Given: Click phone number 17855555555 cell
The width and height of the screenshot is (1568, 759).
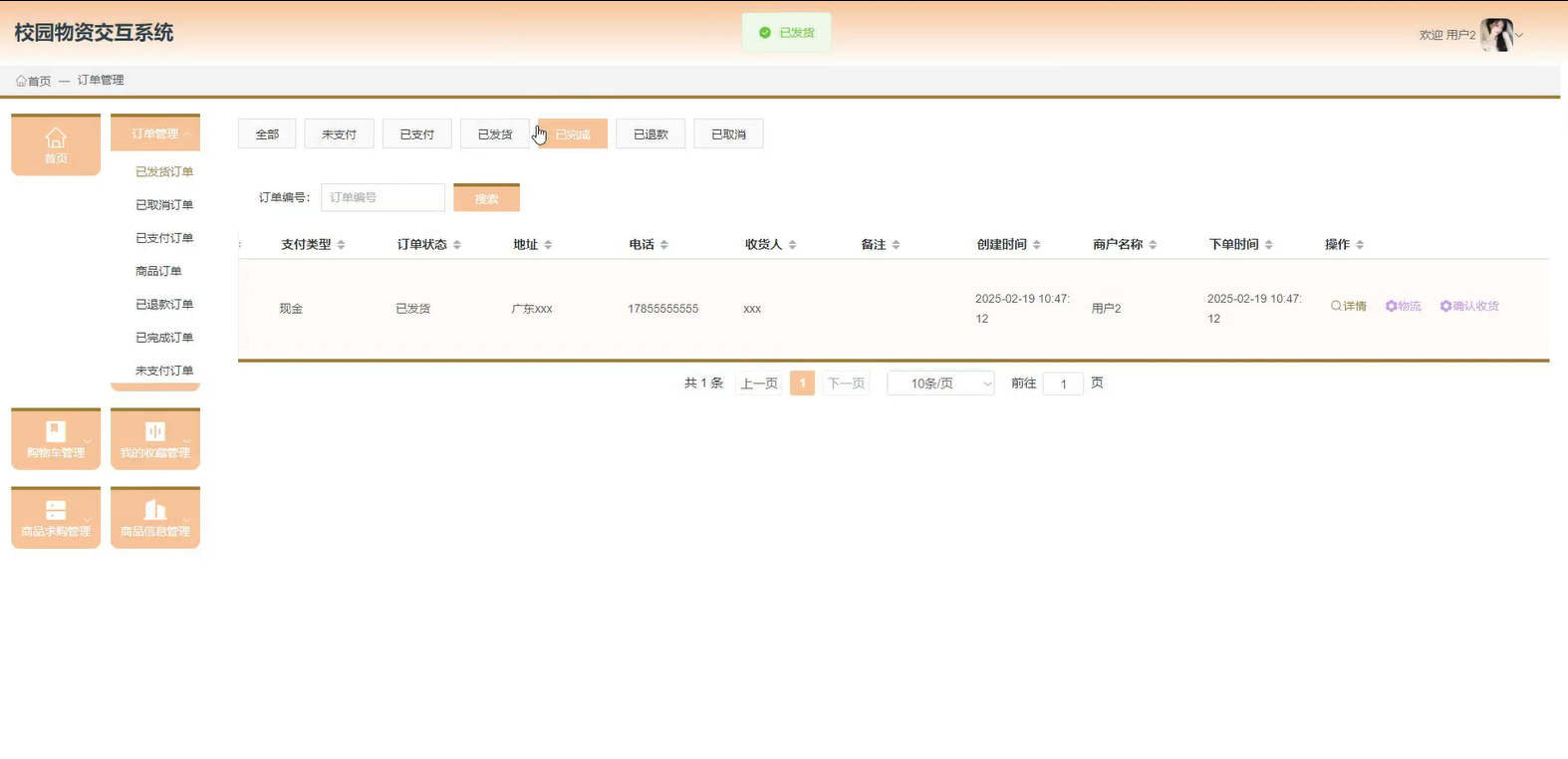Looking at the screenshot, I should pyautogui.click(x=662, y=309).
